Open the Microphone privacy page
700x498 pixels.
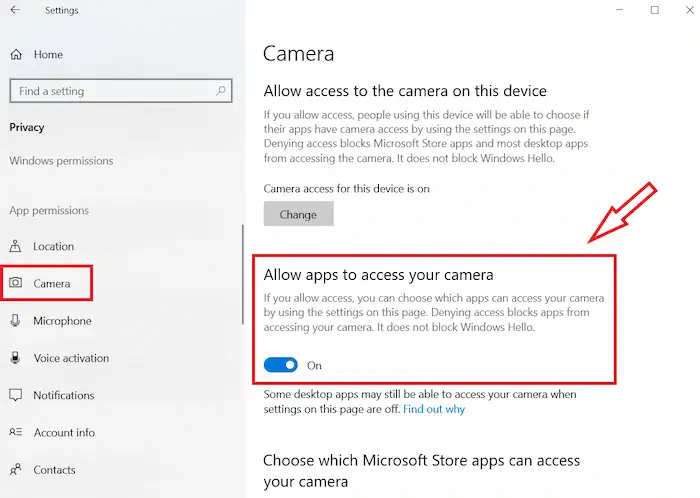click(62, 321)
